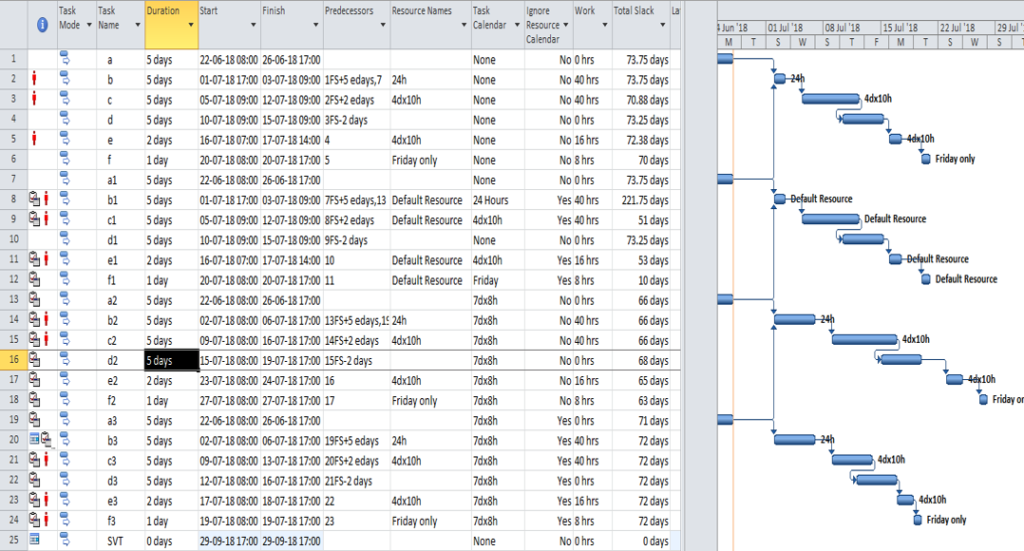Open the Resource Names column filter dropdown
The width and height of the screenshot is (1024, 551).
point(464,25)
